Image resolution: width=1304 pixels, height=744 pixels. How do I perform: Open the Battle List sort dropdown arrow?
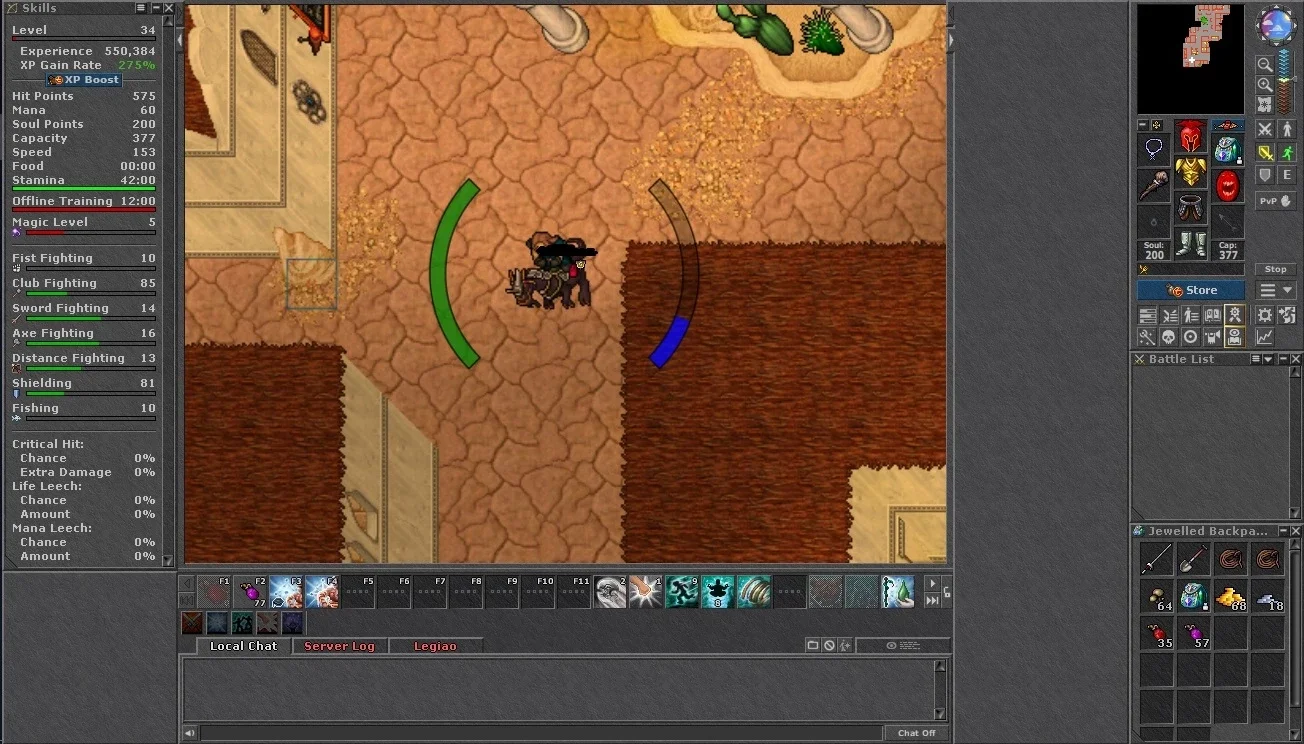1268,359
